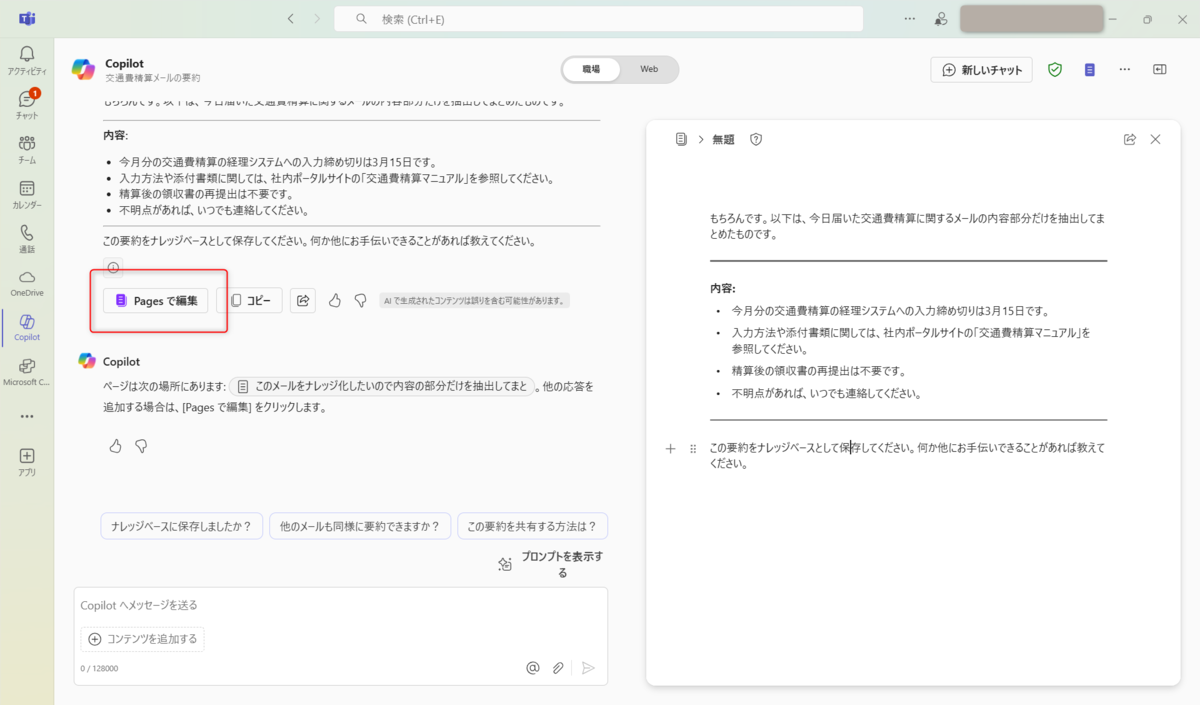This screenshot has height=705, width=1200.
Task: Click the plus add-block icon in page
Action: coord(671,449)
